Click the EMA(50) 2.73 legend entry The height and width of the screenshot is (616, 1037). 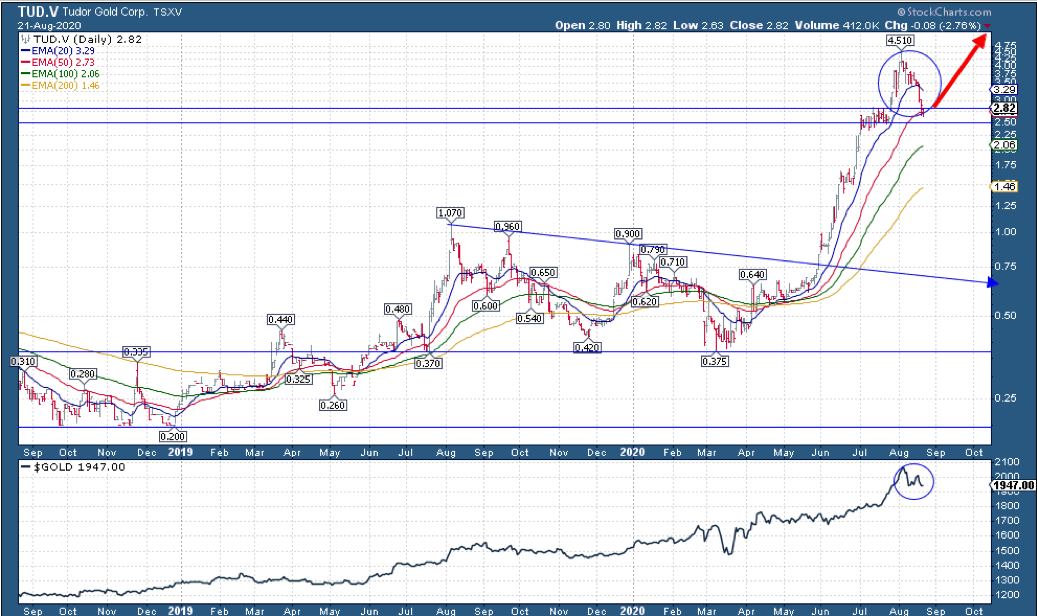click(x=58, y=62)
